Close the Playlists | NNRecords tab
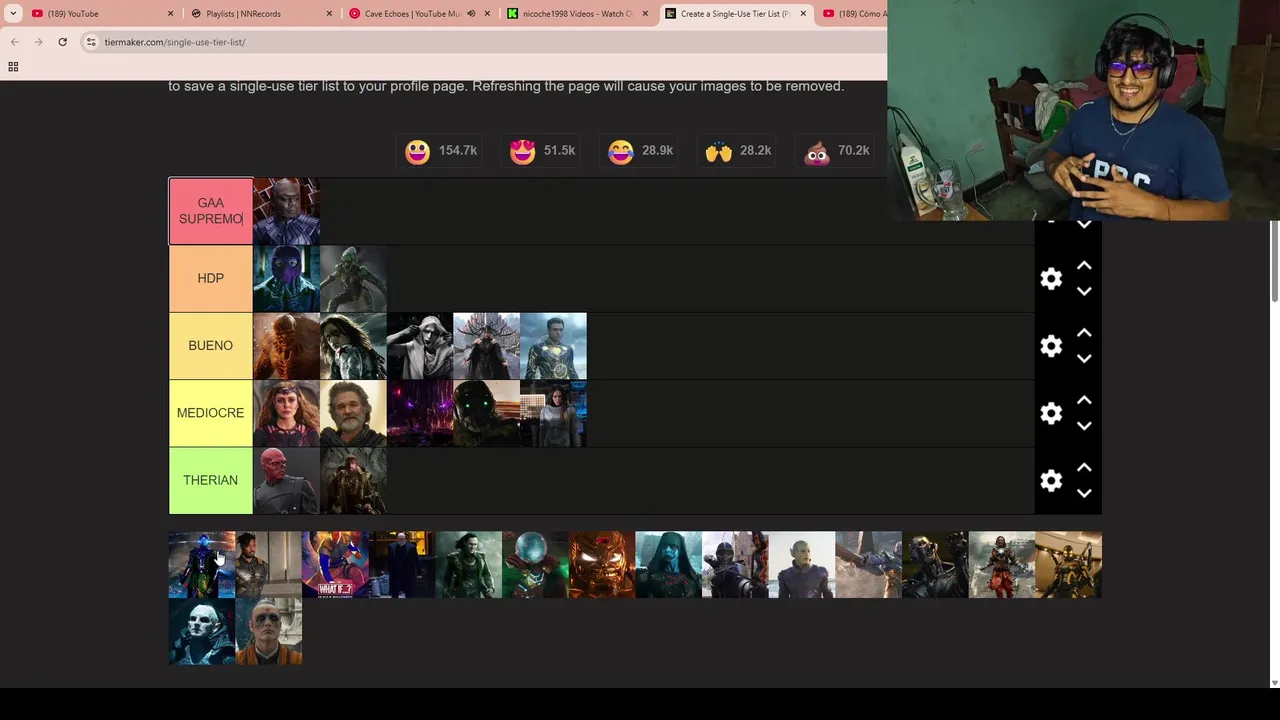The height and width of the screenshot is (720, 1280). [330, 14]
